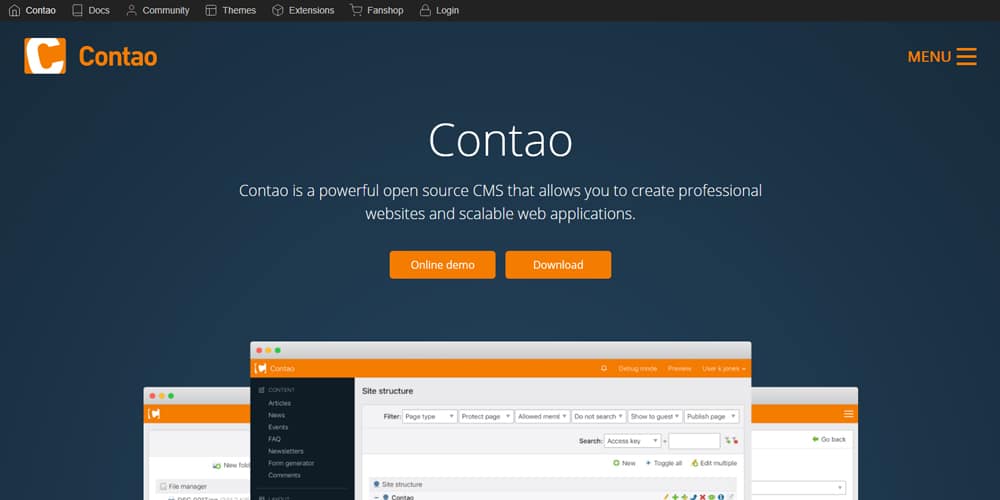This screenshot has height=500, width=1000.
Task: Click the blue info icon on Contao row
Action: tap(721, 497)
